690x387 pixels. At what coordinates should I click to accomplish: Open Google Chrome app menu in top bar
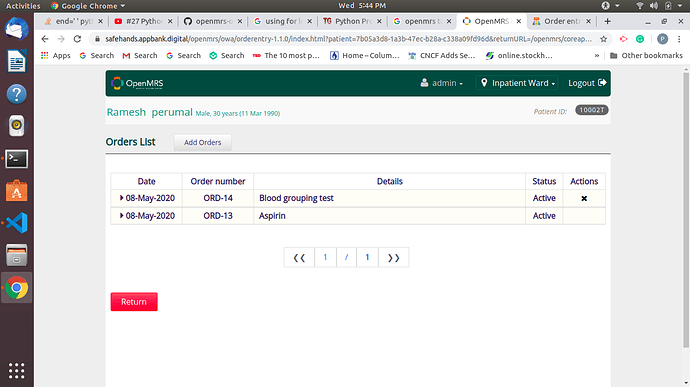[88, 6]
